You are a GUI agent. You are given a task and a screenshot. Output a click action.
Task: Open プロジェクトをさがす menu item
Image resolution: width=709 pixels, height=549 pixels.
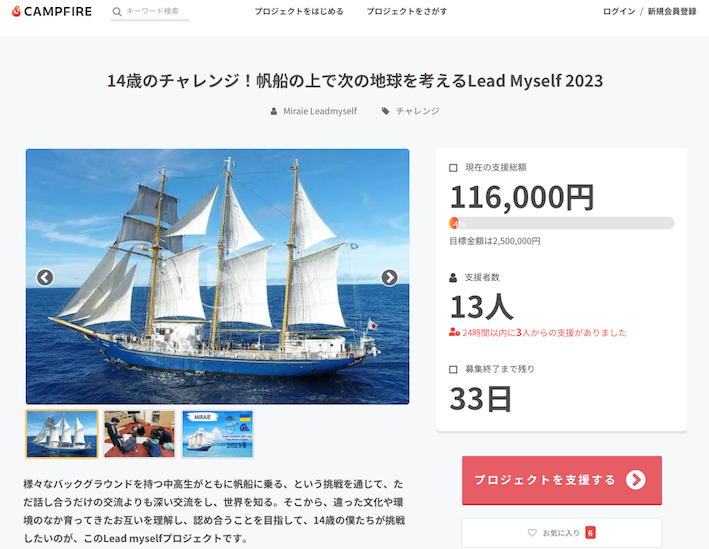pos(406,11)
